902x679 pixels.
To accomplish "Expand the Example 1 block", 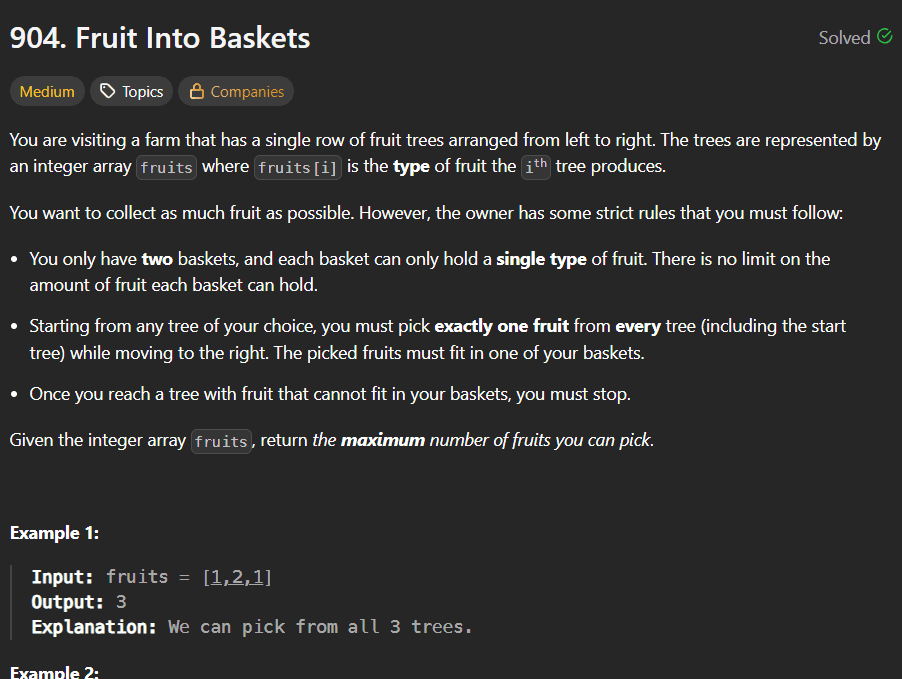I will (52, 532).
